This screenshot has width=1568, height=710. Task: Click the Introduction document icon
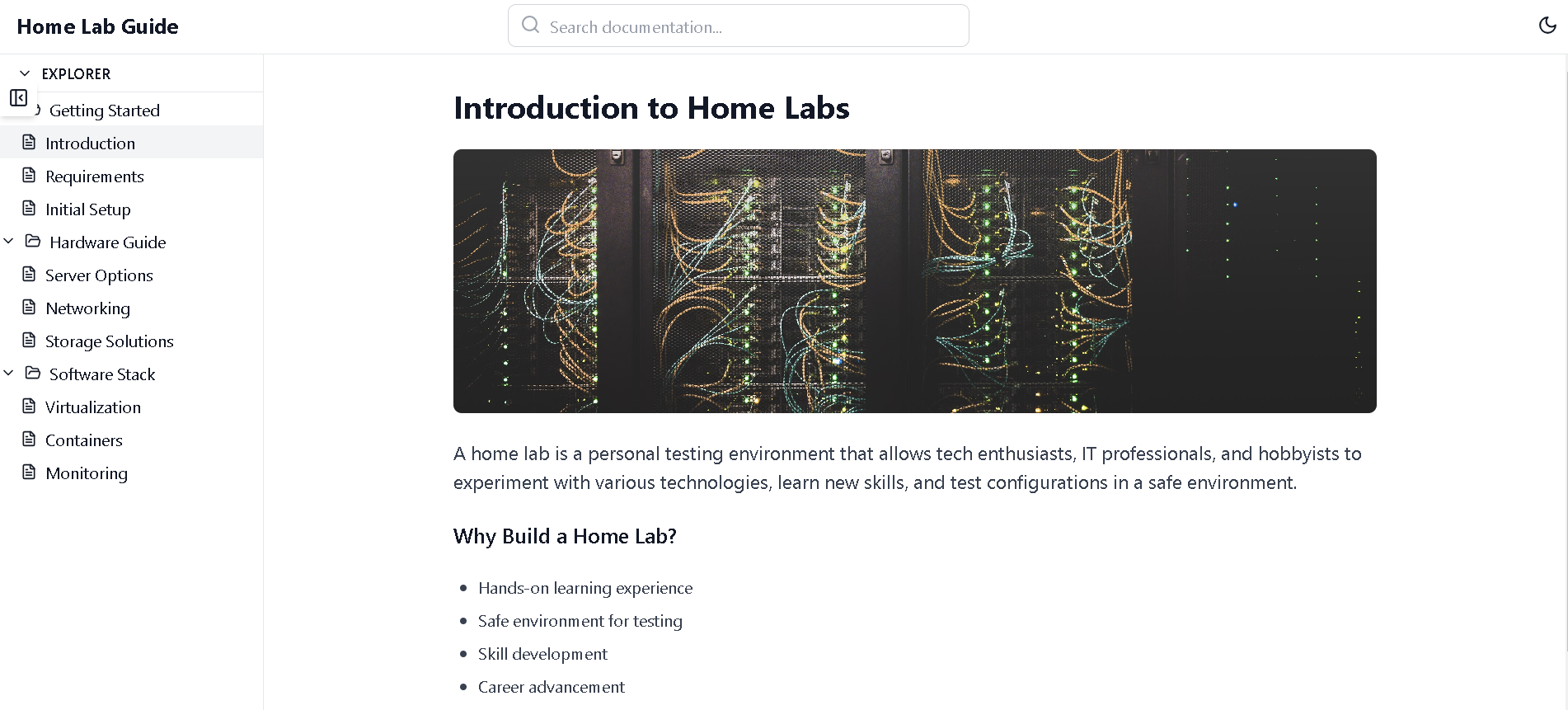[29, 143]
